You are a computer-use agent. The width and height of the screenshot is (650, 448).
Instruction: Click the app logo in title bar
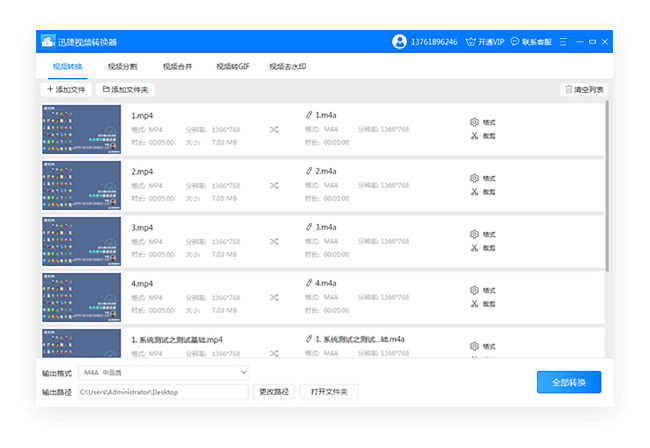(48, 42)
